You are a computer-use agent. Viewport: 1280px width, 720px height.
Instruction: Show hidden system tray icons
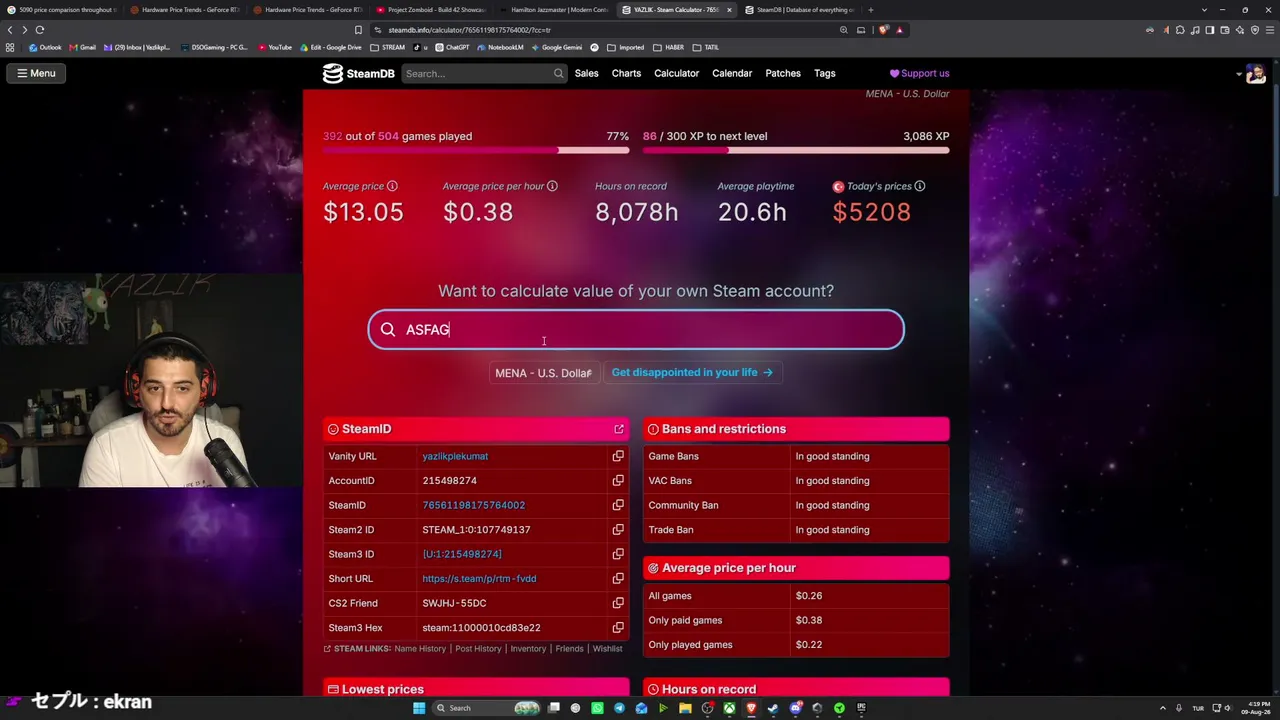click(x=1163, y=708)
